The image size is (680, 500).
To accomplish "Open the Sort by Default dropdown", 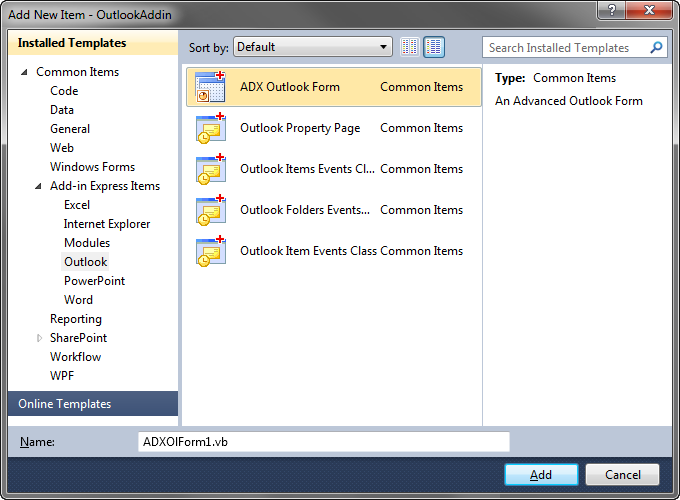I will point(313,47).
